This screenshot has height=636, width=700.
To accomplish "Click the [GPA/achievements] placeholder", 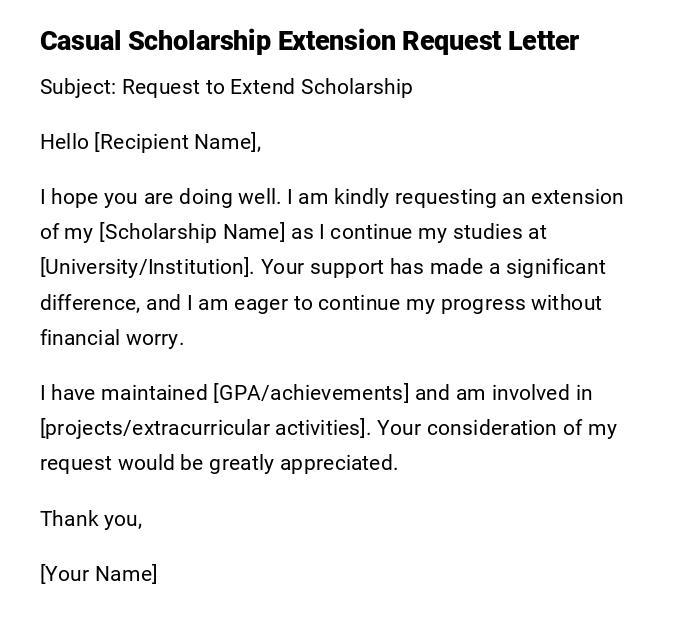I will coord(311,393).
